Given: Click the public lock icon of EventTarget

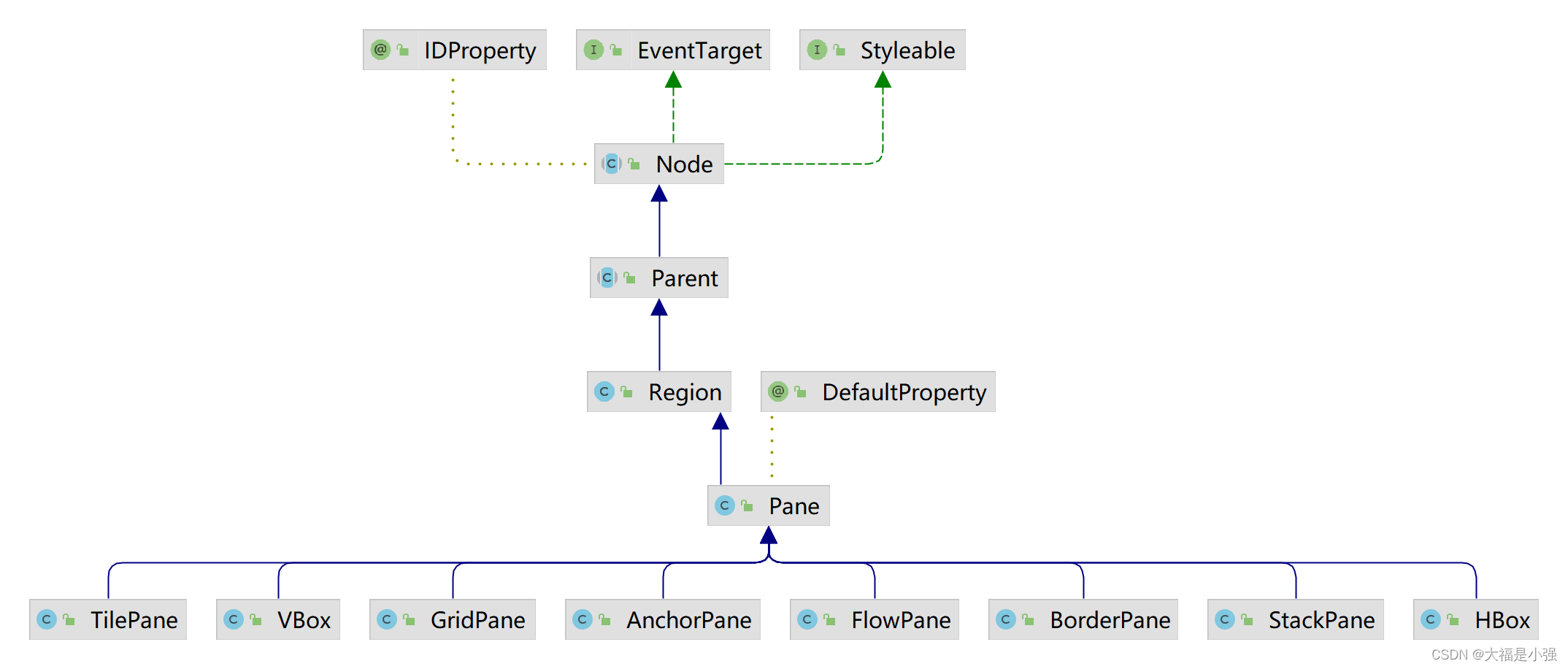Looking at the screenshot, I should coord(616,50).
